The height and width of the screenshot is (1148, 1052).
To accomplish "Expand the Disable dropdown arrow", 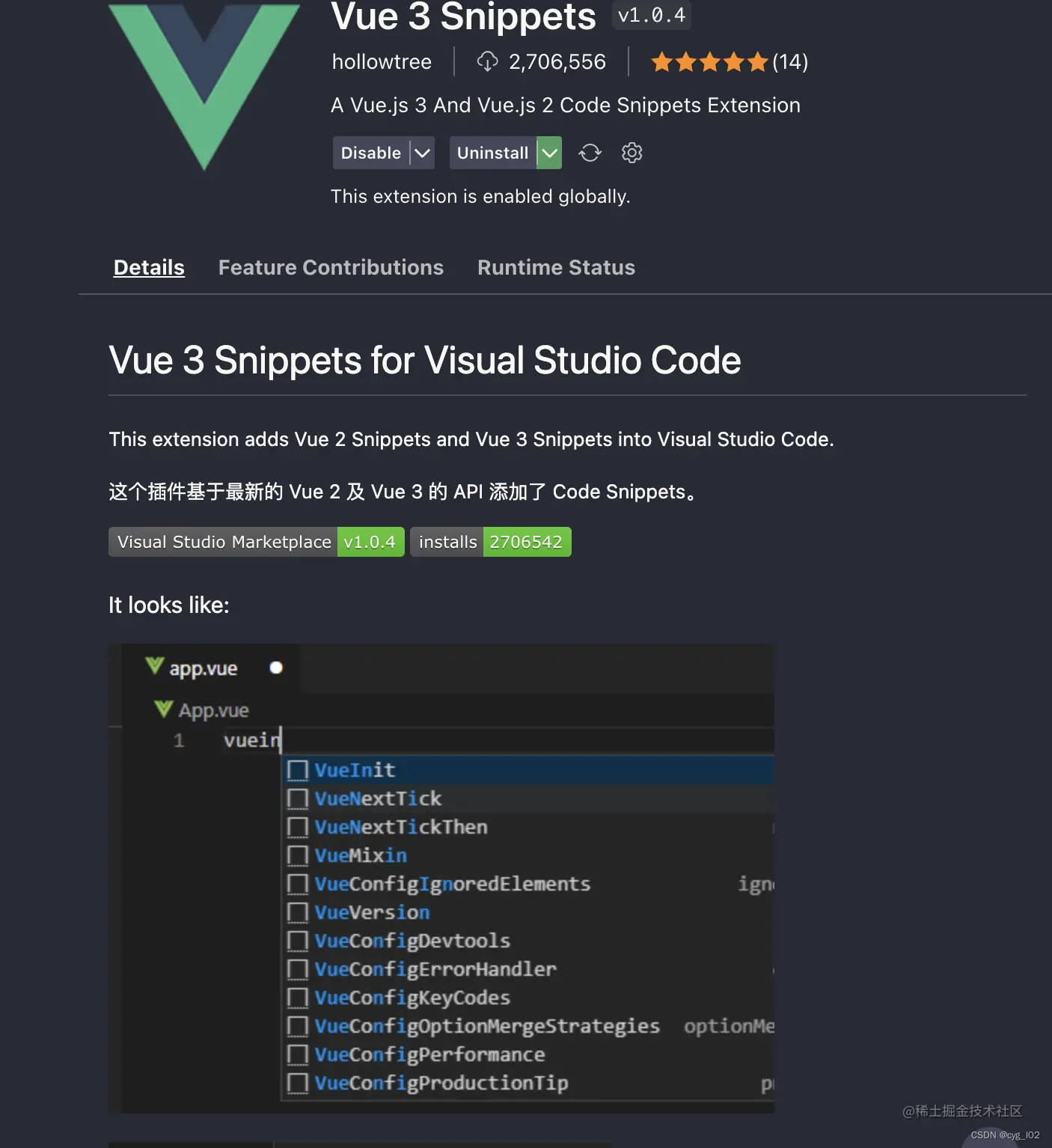I will point(423,153).
